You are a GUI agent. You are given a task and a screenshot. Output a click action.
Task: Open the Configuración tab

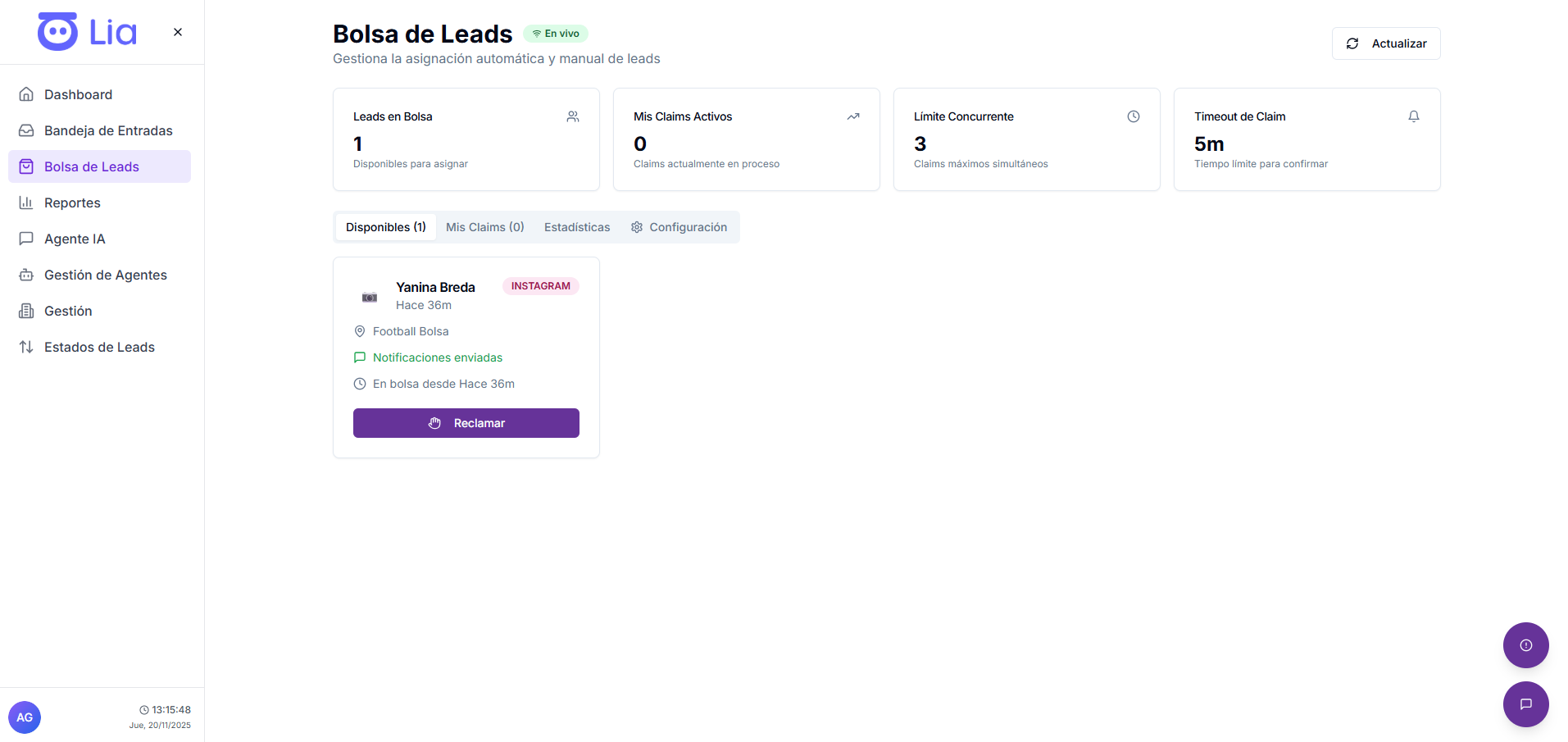[x=679, y=227]
